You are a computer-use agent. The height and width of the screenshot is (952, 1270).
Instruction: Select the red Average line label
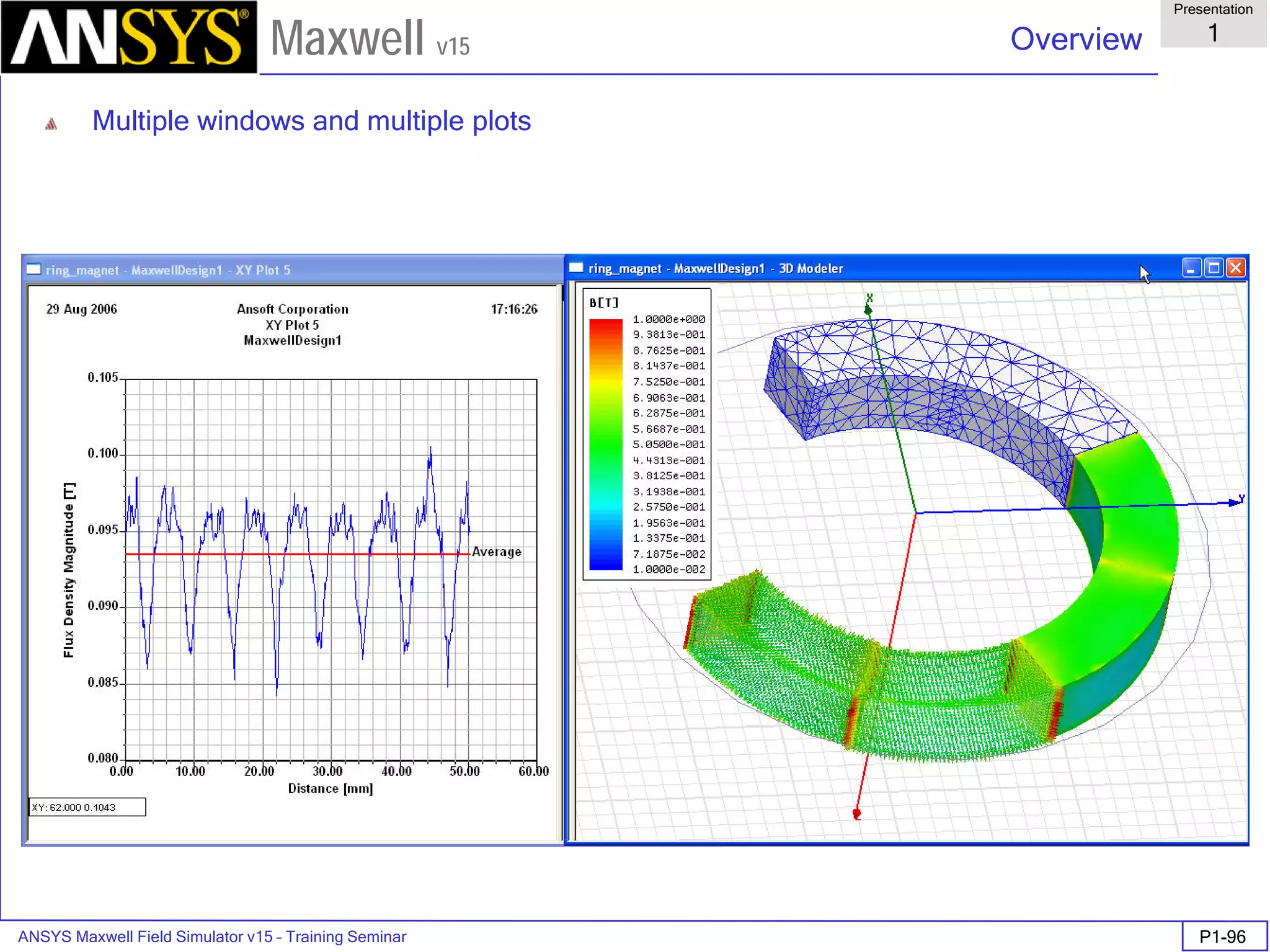click(497, 552)
